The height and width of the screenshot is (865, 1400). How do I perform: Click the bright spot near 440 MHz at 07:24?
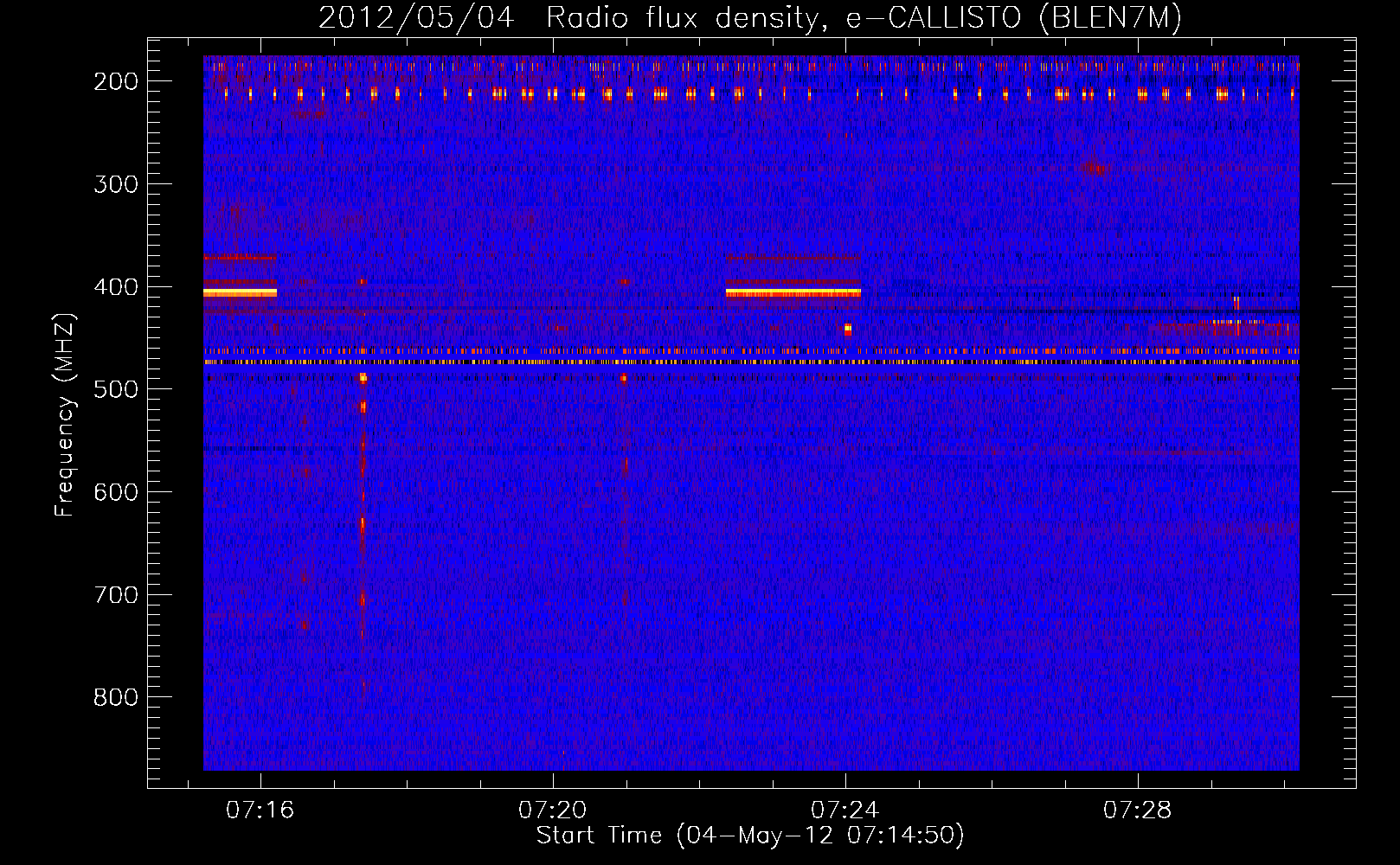coord(848,329)
